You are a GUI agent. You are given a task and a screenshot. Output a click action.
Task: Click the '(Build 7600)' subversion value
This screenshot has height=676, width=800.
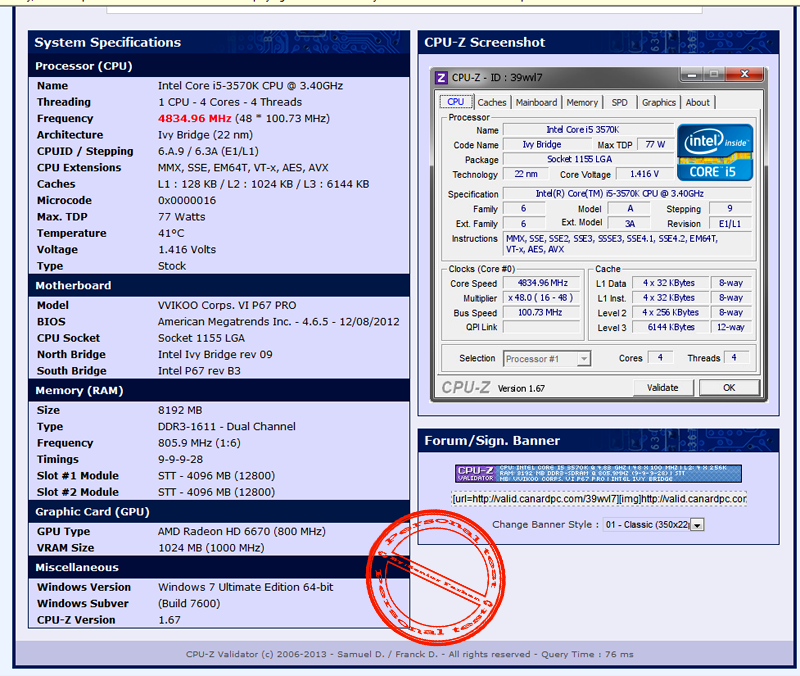189,604
